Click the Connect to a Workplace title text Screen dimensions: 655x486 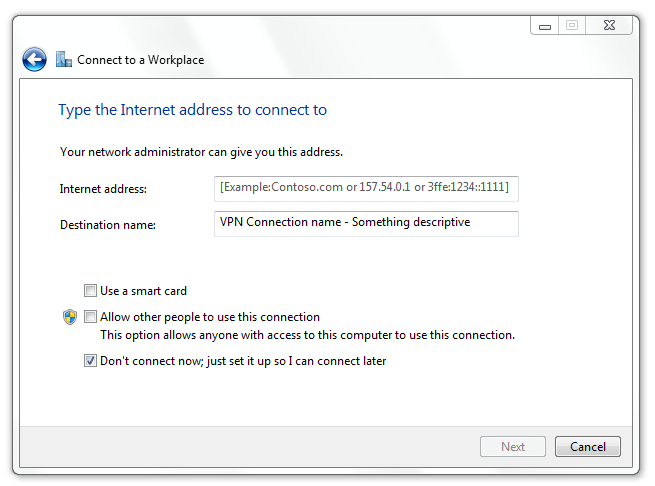(x=140, y=60)
